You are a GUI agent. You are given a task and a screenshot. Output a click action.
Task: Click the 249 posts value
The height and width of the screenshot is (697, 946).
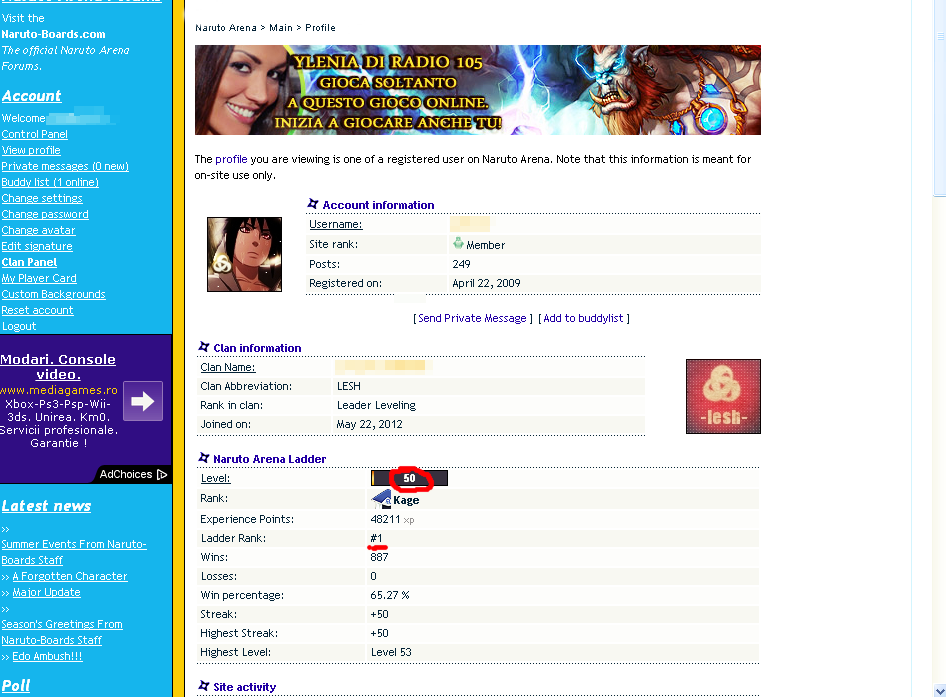click(x=462, y=264)
